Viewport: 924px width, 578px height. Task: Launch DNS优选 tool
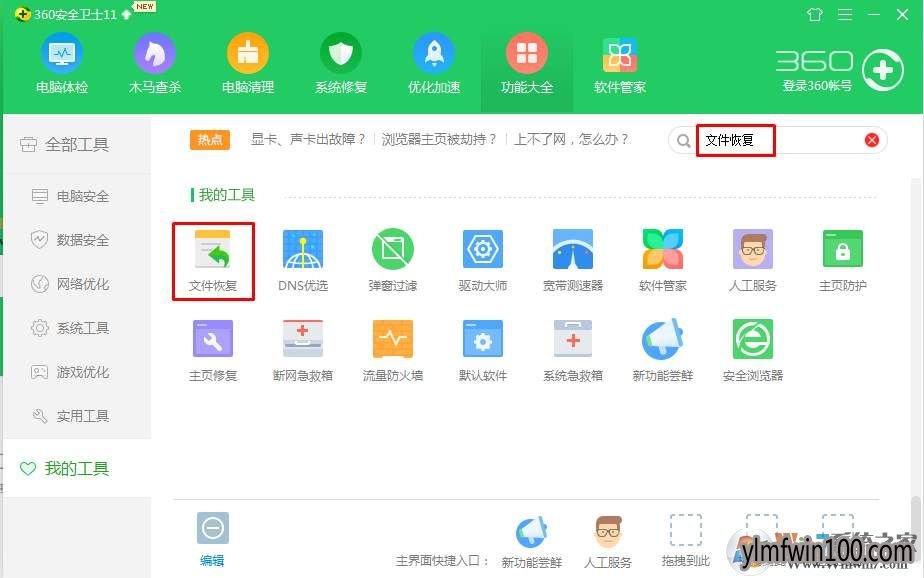coord(303,261)
